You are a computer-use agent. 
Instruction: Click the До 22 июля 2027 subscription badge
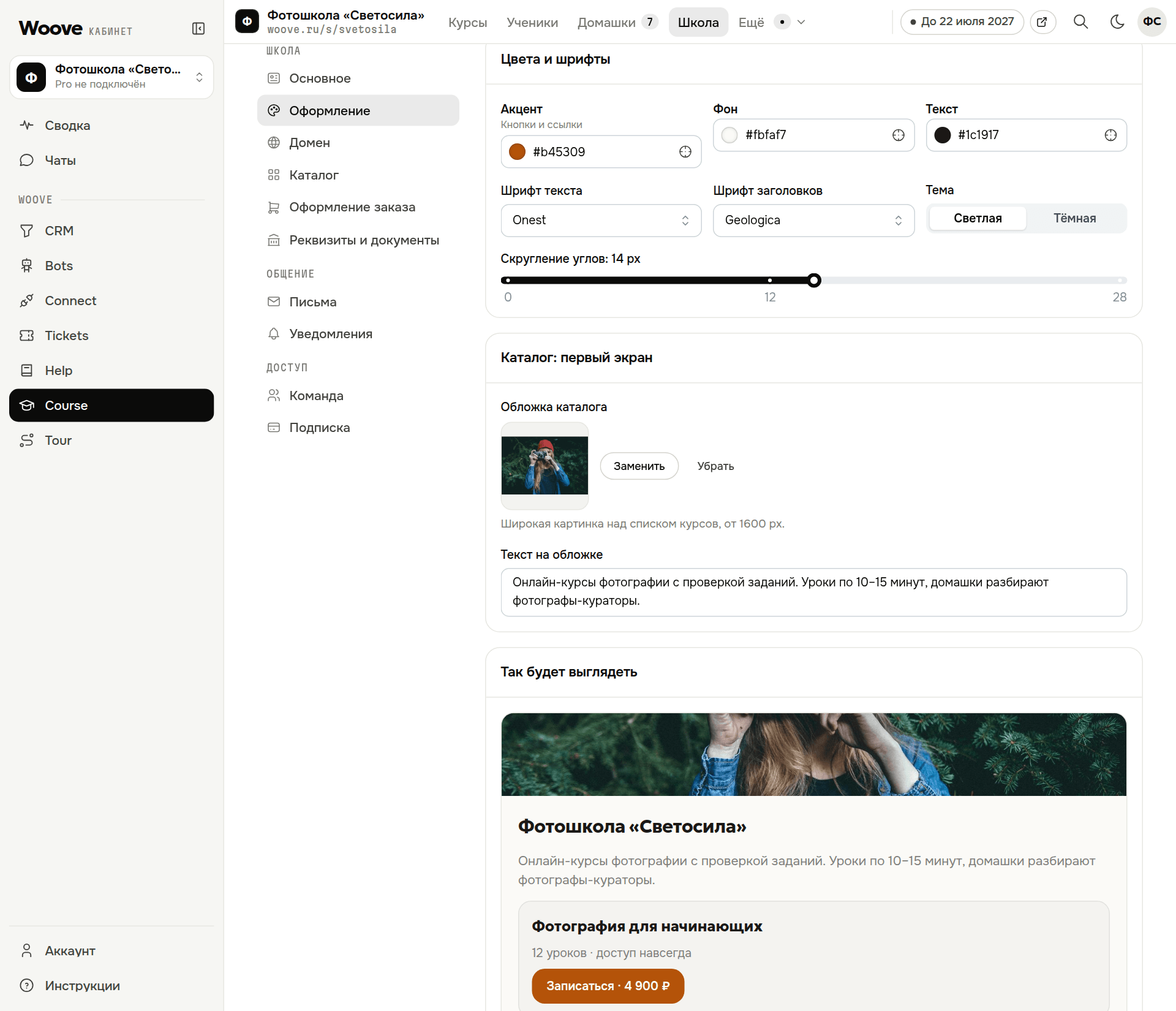[x=962, y=22]
